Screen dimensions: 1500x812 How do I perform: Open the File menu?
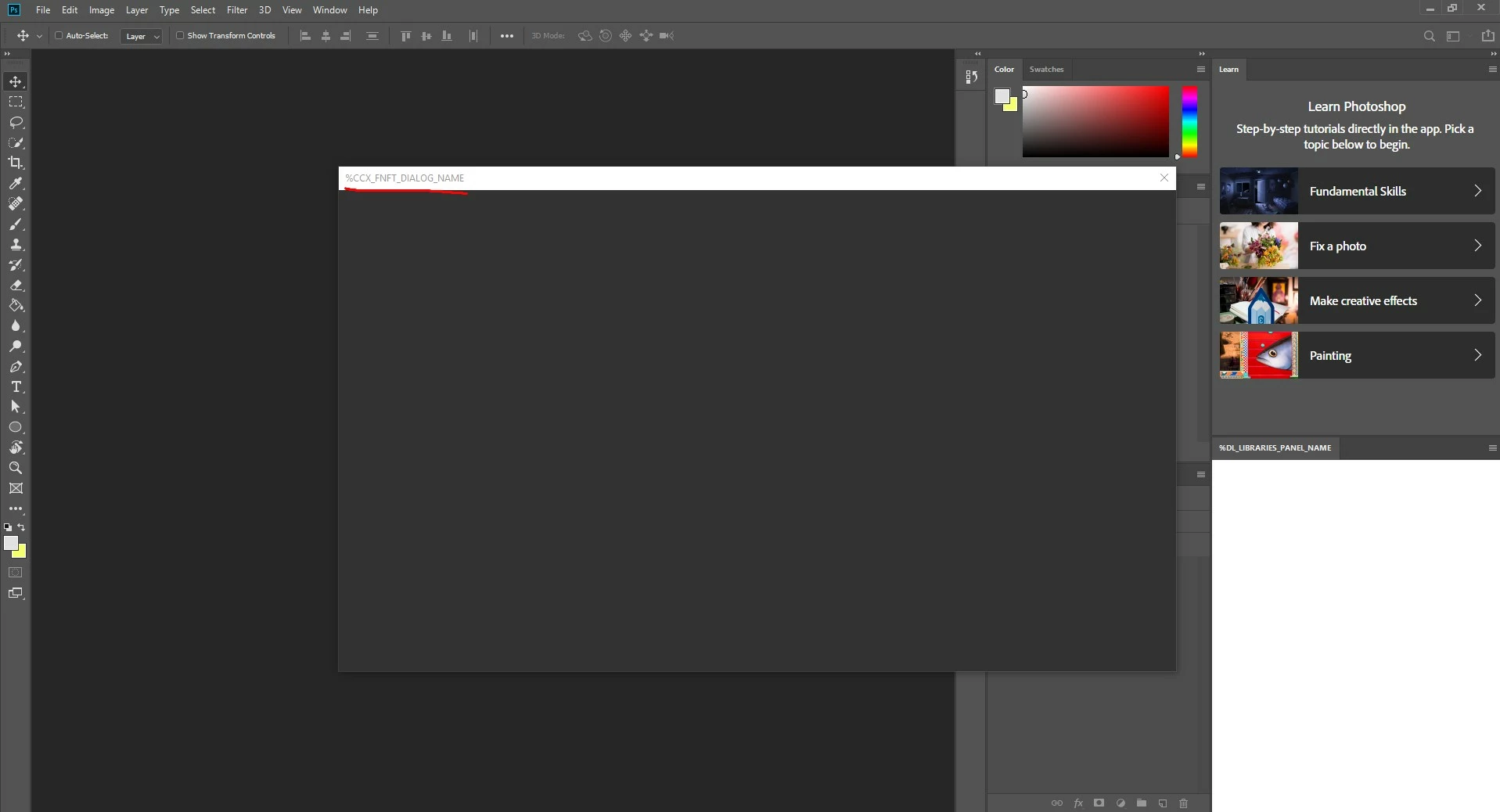[x=43, y=10]
